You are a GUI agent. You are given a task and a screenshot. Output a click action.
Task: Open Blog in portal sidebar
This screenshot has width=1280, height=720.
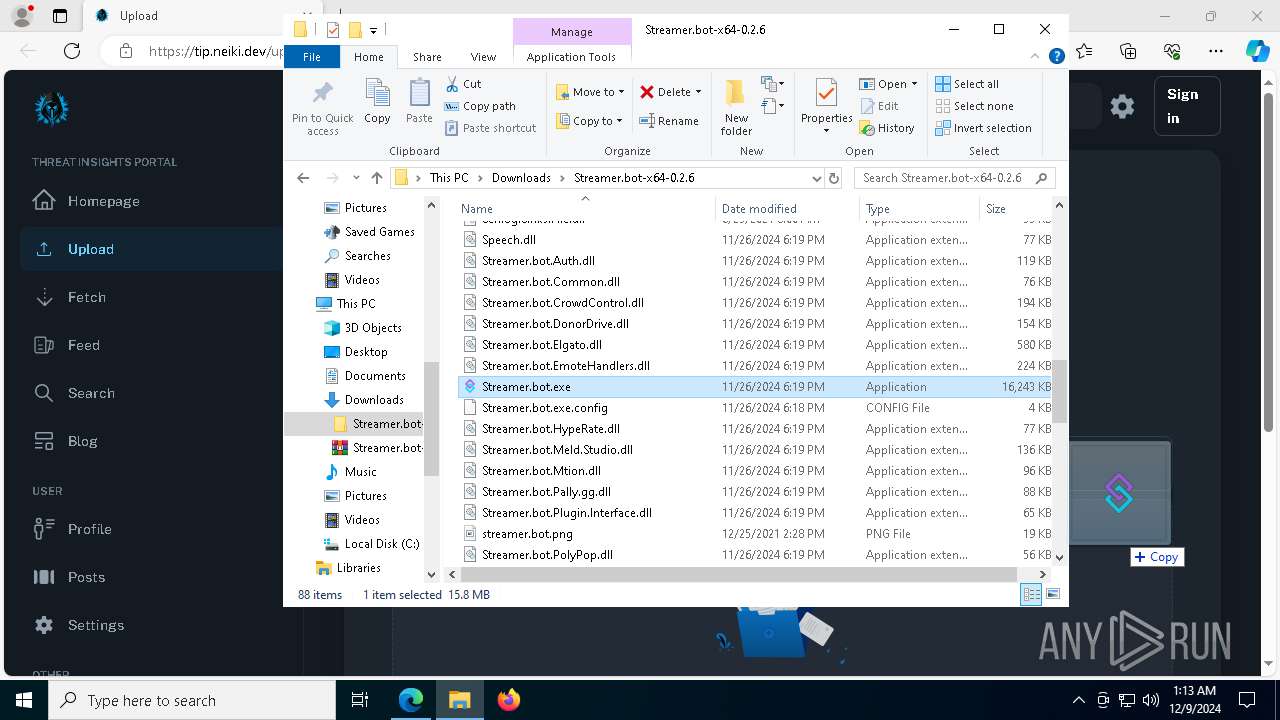point(82,441)
